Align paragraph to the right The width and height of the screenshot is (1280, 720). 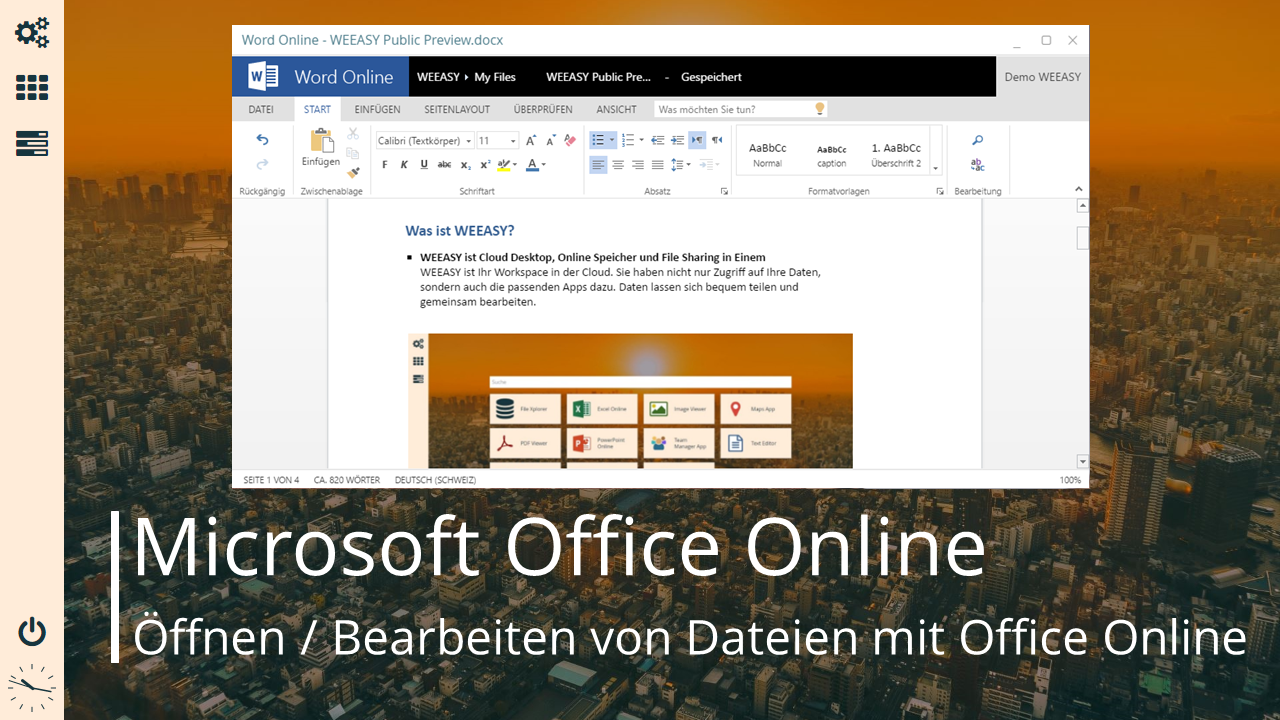638,165
